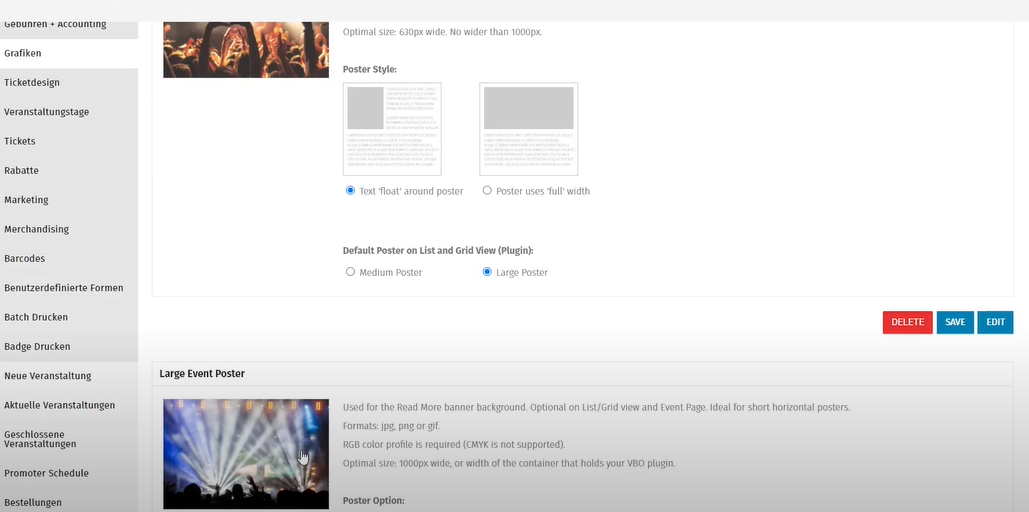Click the red DELETE button
Viewport: 1029px width, 512px height.
tap(907, 322)
